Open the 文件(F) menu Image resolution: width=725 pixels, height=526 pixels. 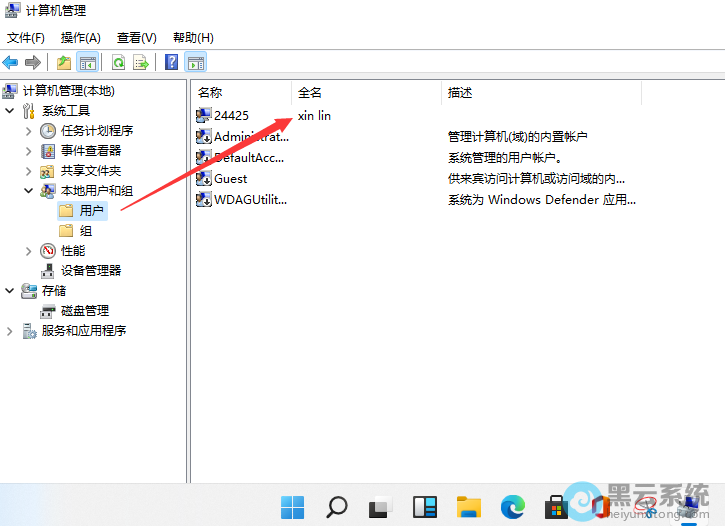point(26,37)
